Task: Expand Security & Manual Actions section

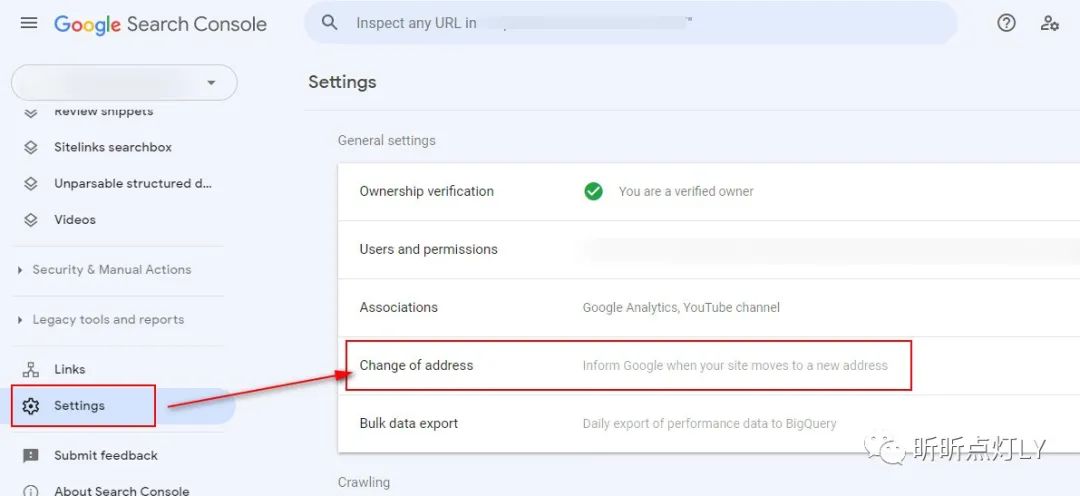Action: (x=112, y=270)
